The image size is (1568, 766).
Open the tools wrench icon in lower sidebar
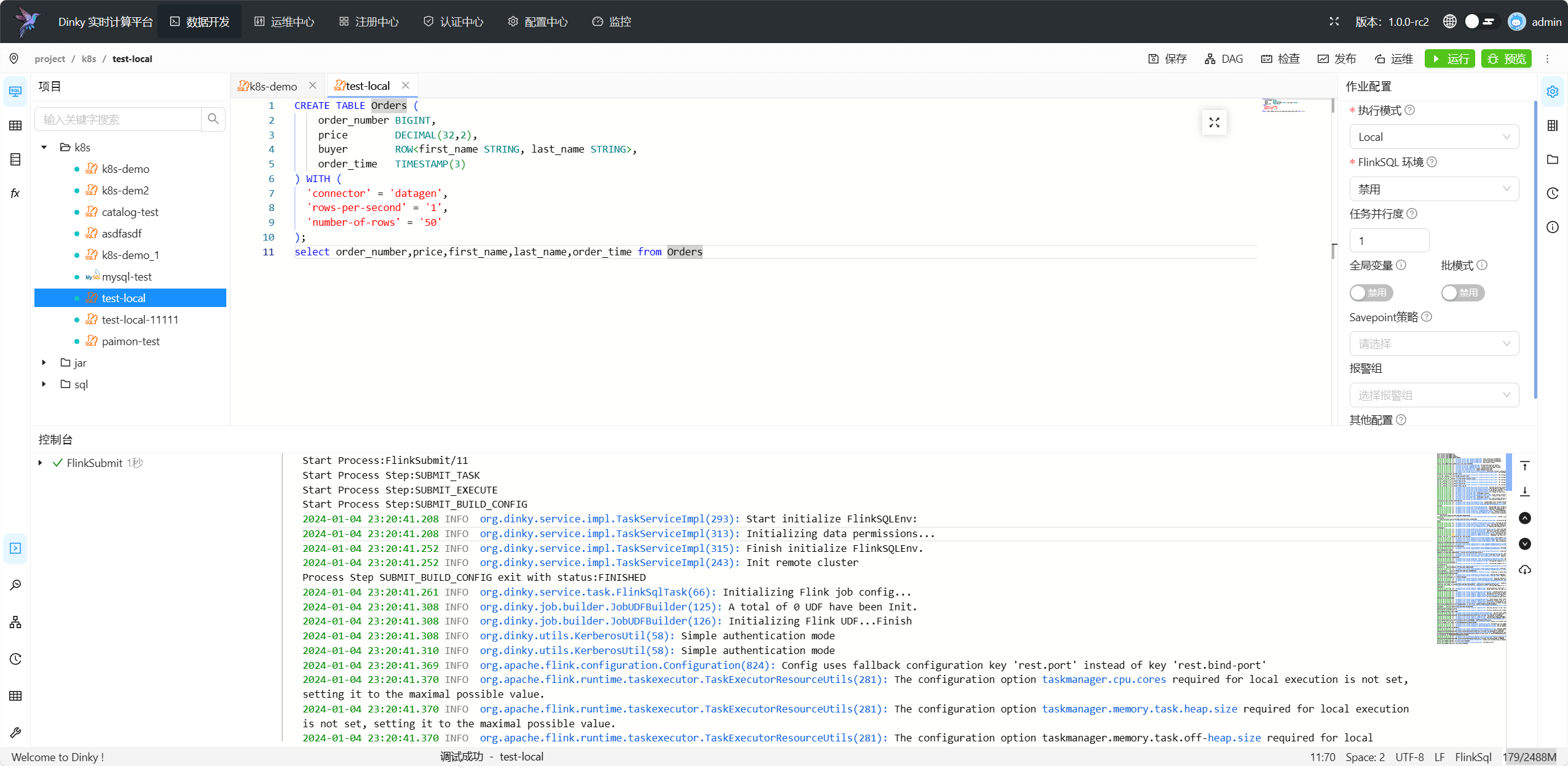click(15, 733)
